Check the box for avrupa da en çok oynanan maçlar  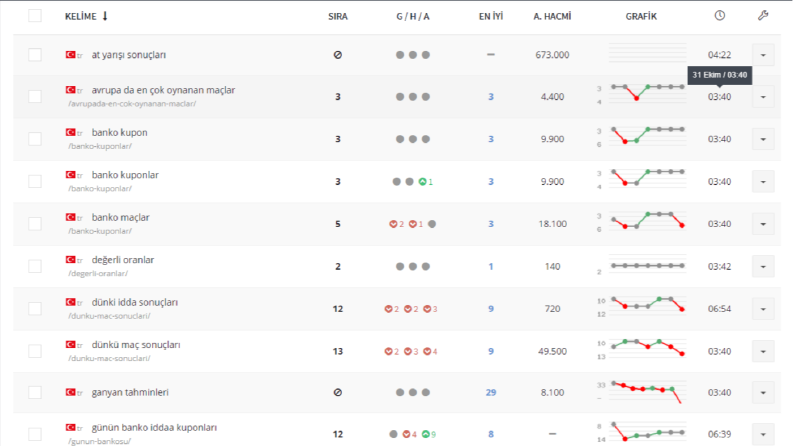point(35,97)
